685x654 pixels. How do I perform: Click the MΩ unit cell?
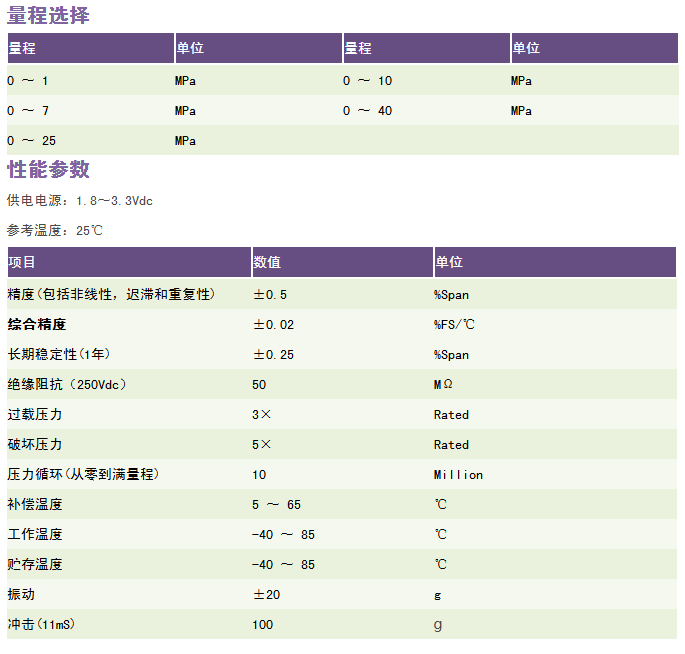[444, 385]
